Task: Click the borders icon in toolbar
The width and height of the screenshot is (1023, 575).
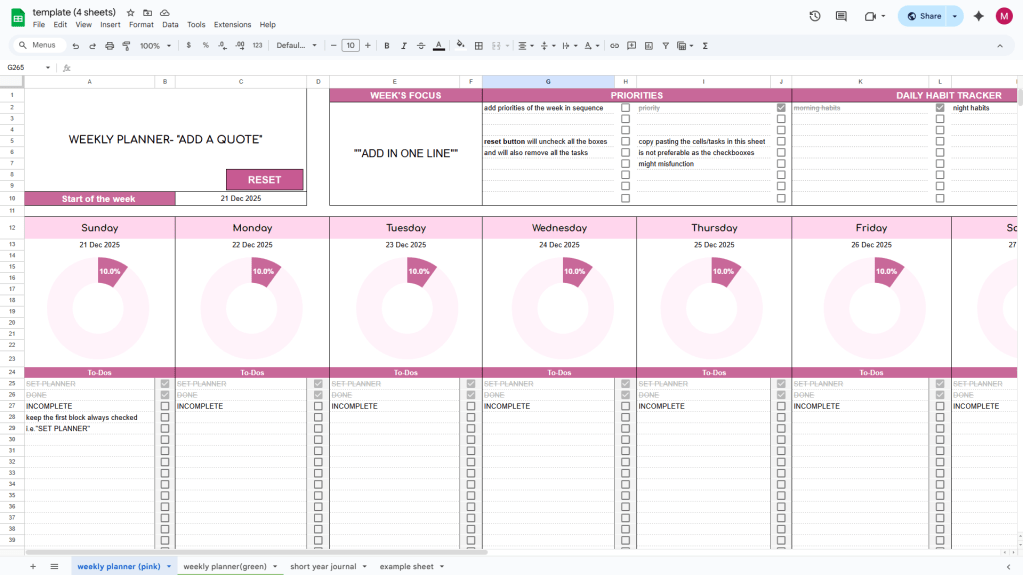Action: pos(479,46)
